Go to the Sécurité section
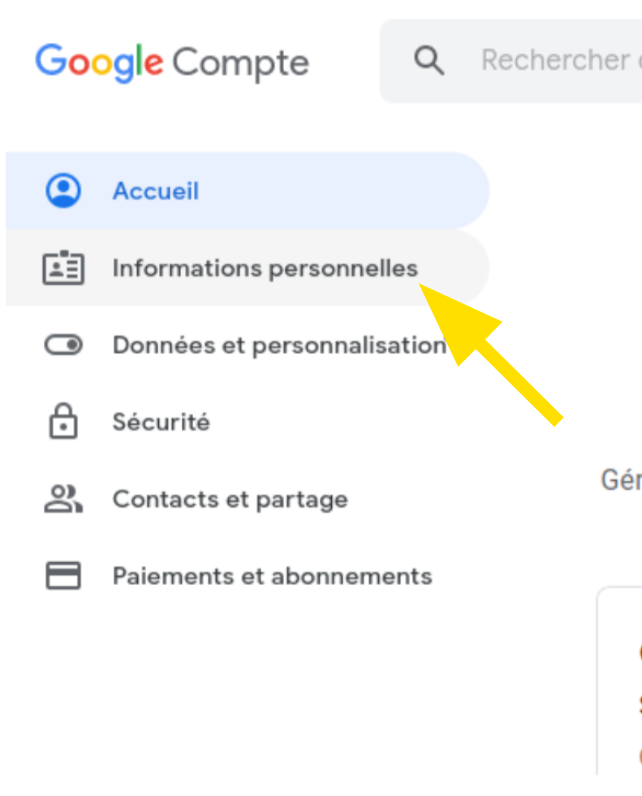This screenshot has width=642, height=796. pyautogui.click(x=247, y=422)
